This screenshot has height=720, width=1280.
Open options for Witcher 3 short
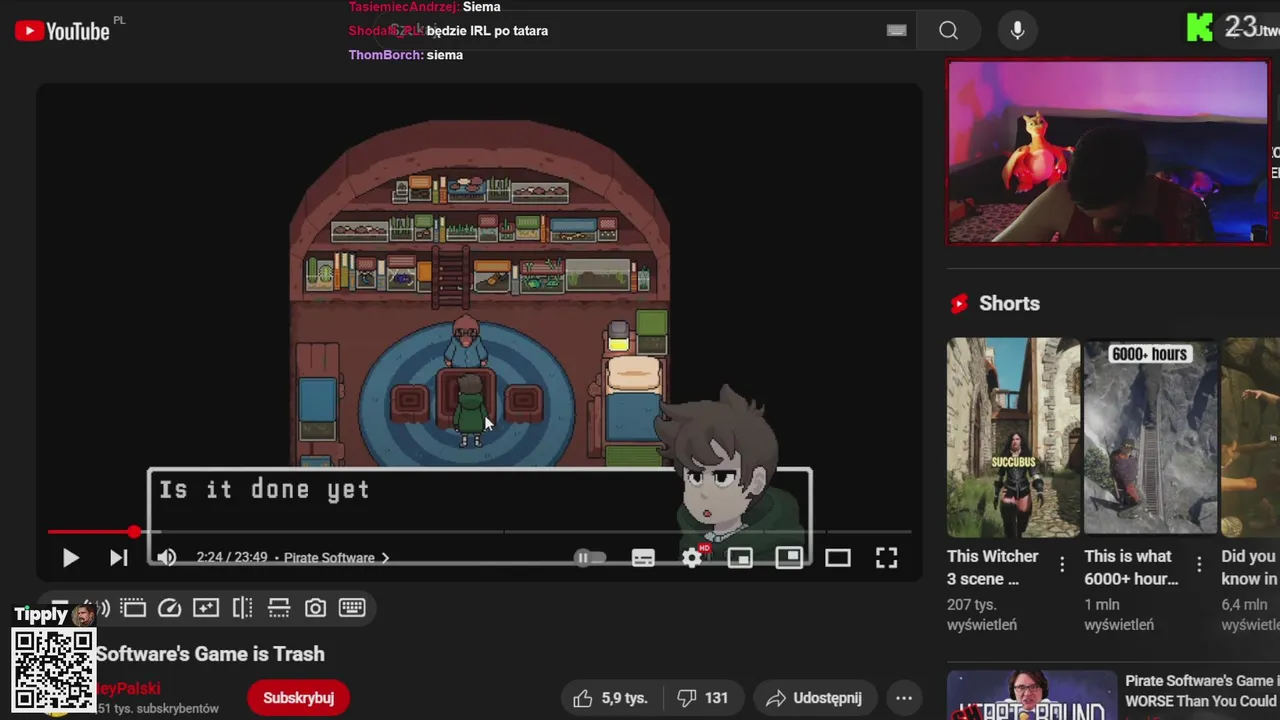point(1062,565)
